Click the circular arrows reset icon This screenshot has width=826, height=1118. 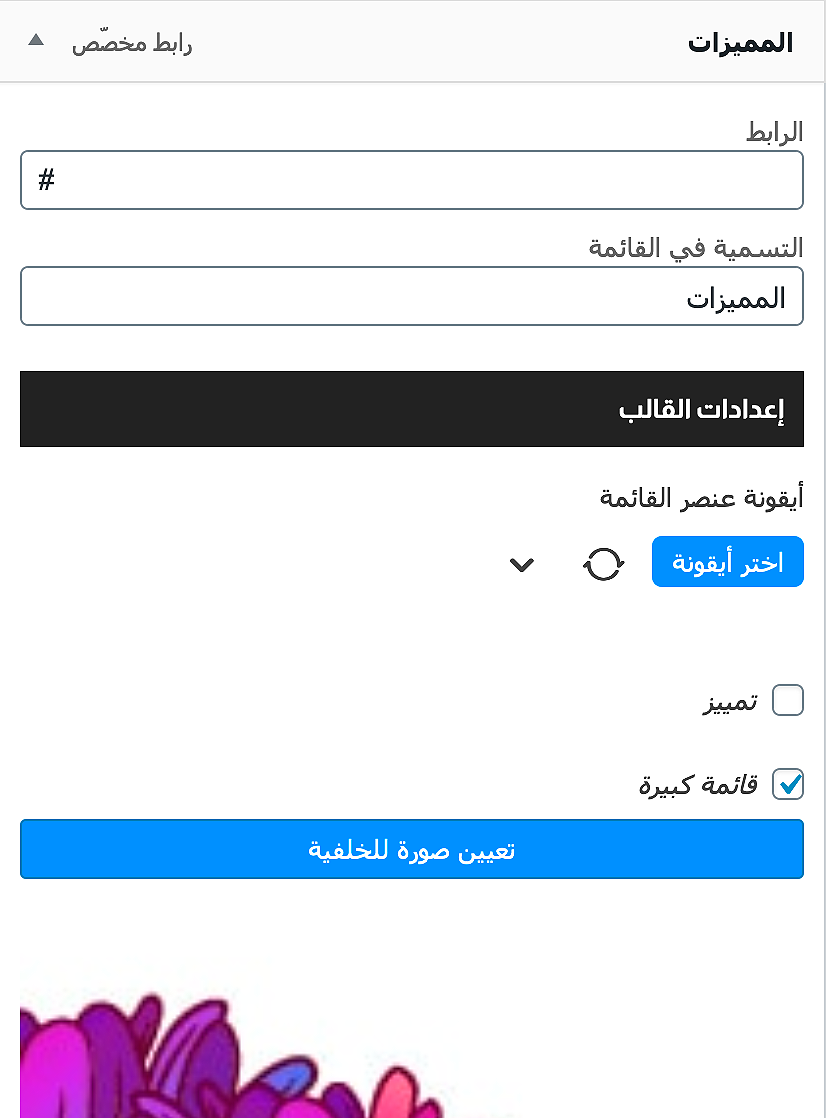click(x=603, y=564)
